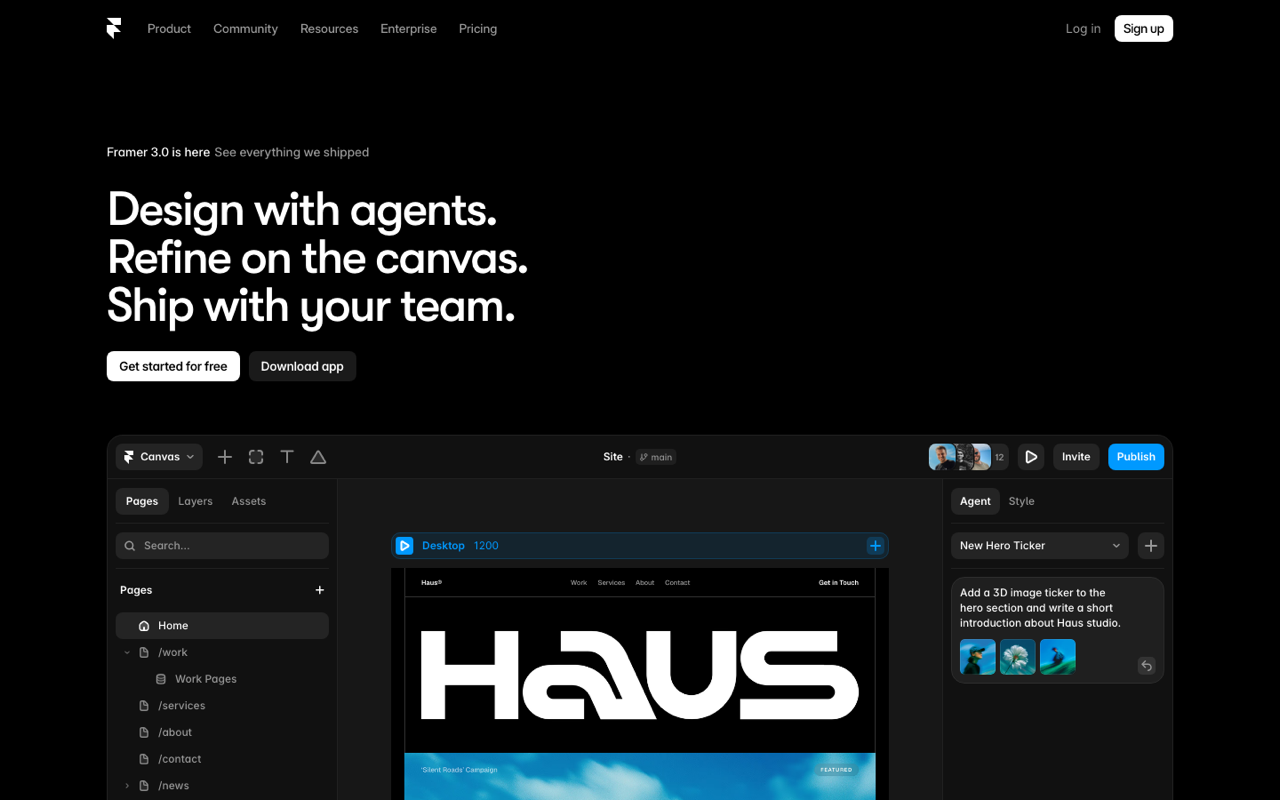Screen dimensions: 1280x800
Task: Click the collection icon beside Work Pages
Action: pos(161,679)
